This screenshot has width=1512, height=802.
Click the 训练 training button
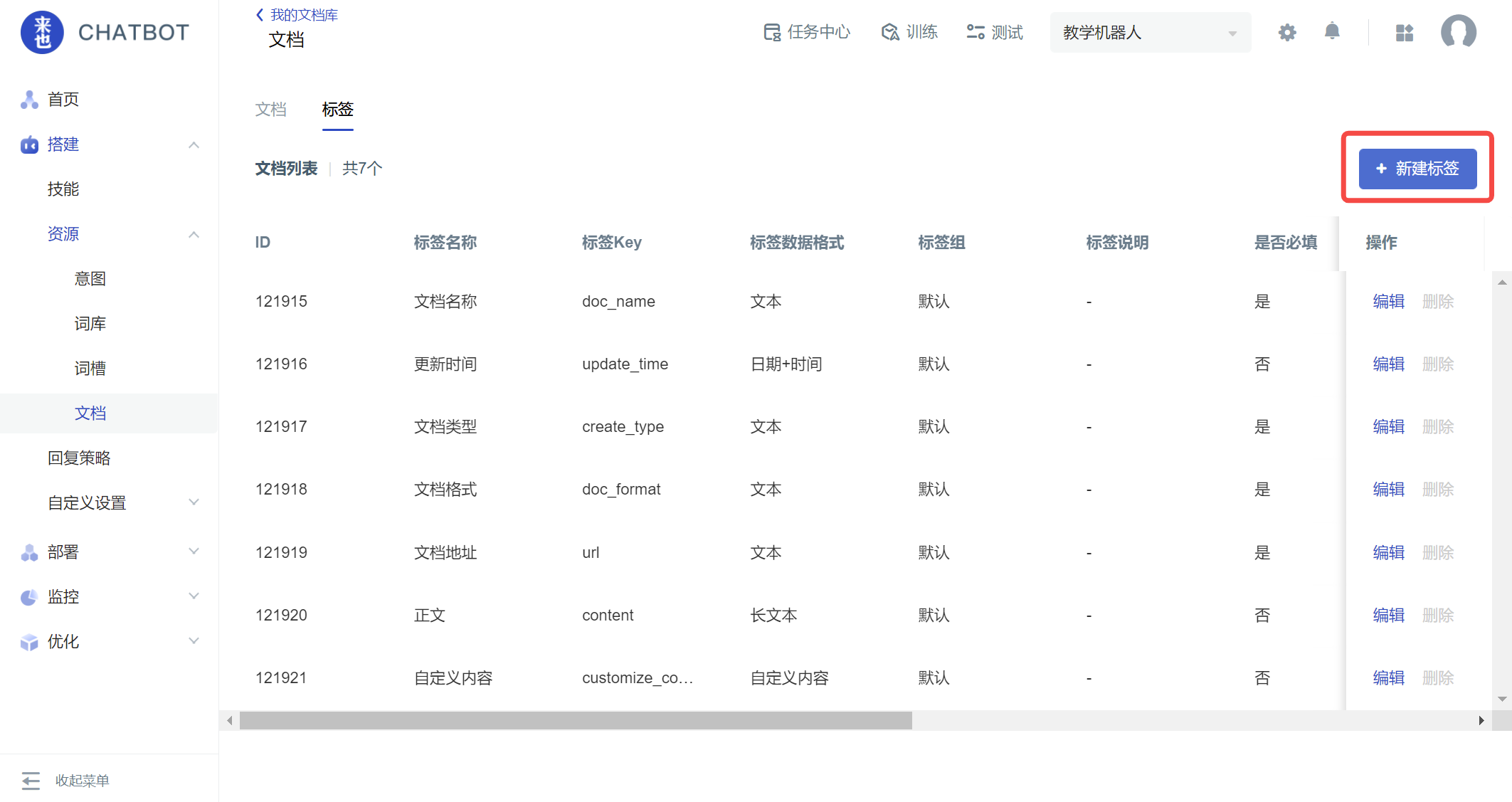(910, 32)
